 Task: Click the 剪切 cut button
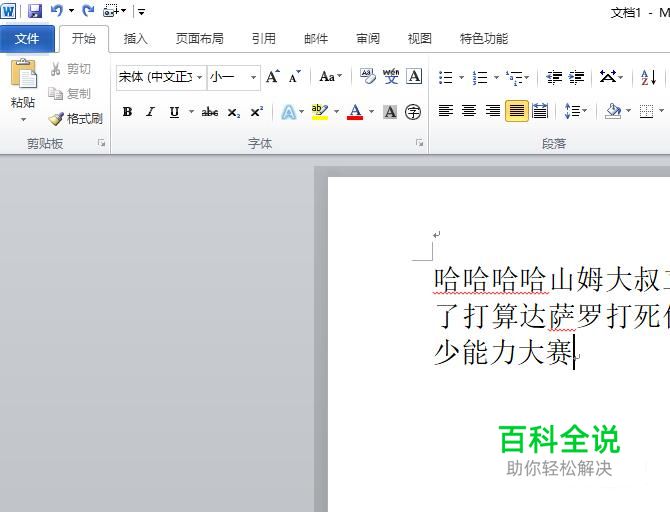[x=71, y=69]
